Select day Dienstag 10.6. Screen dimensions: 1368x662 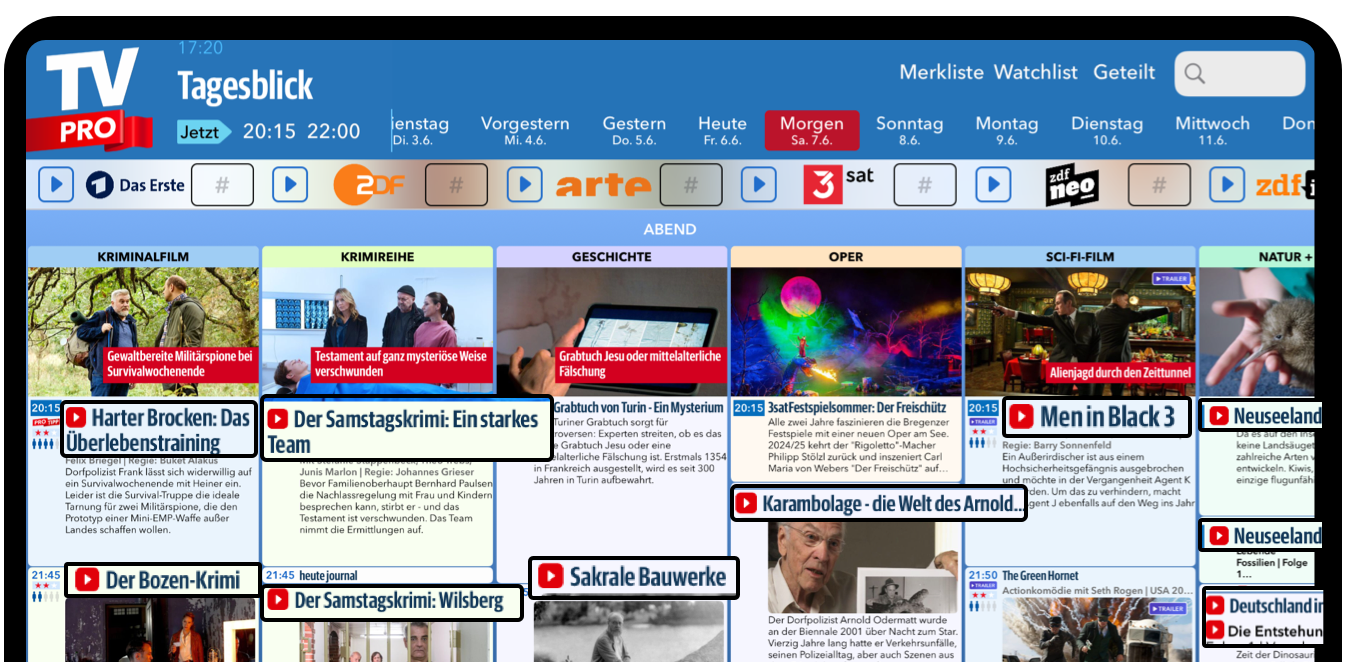1107,130
